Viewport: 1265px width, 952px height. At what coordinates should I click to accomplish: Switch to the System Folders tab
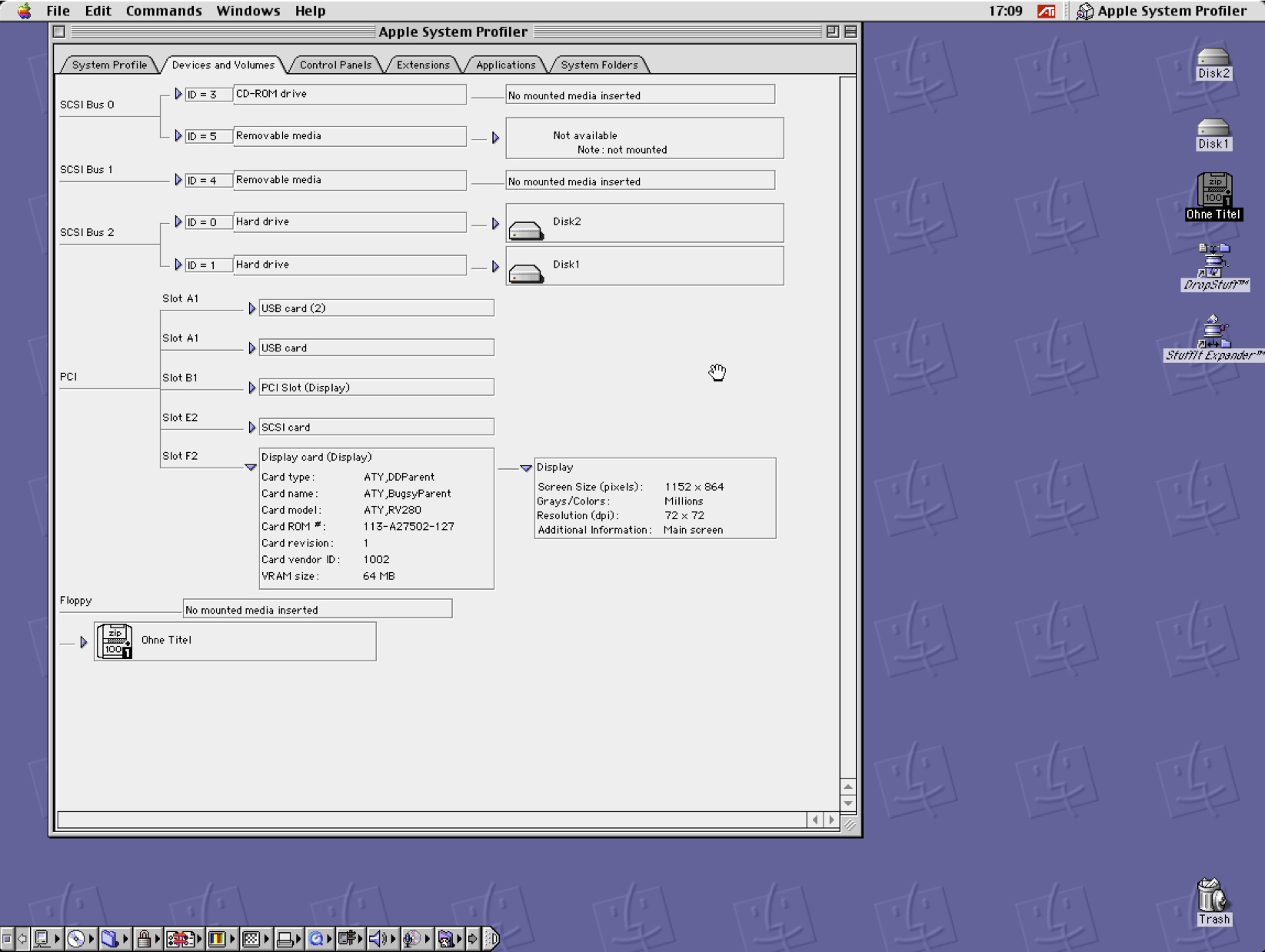click(x=599, y=65)
